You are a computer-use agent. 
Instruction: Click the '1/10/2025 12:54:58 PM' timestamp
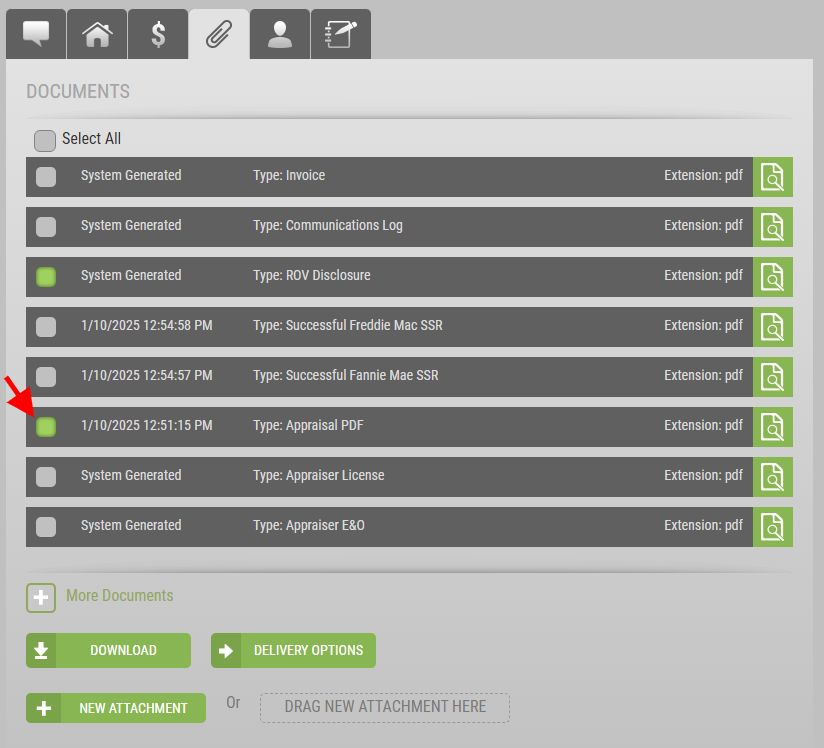click(x=147, y=325)
